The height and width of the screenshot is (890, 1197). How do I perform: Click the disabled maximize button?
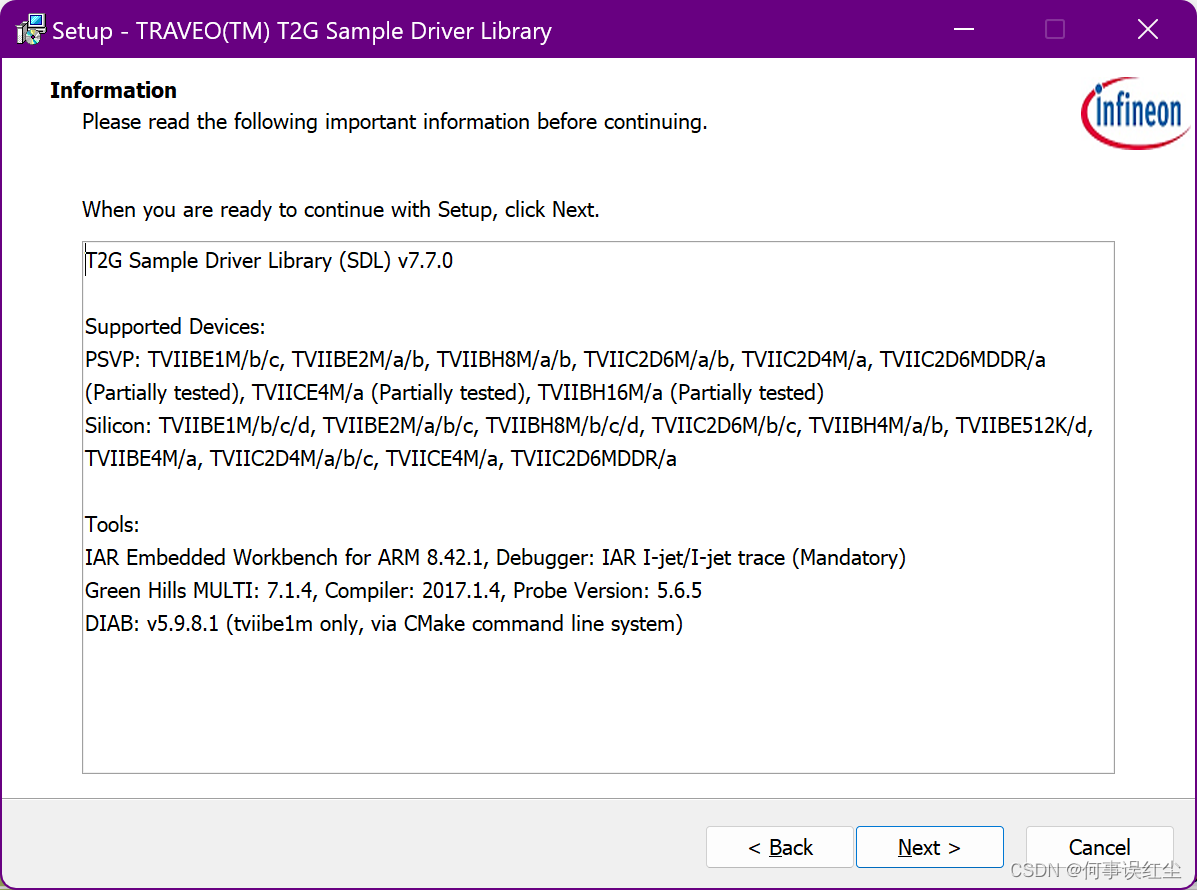(1055, 29)
